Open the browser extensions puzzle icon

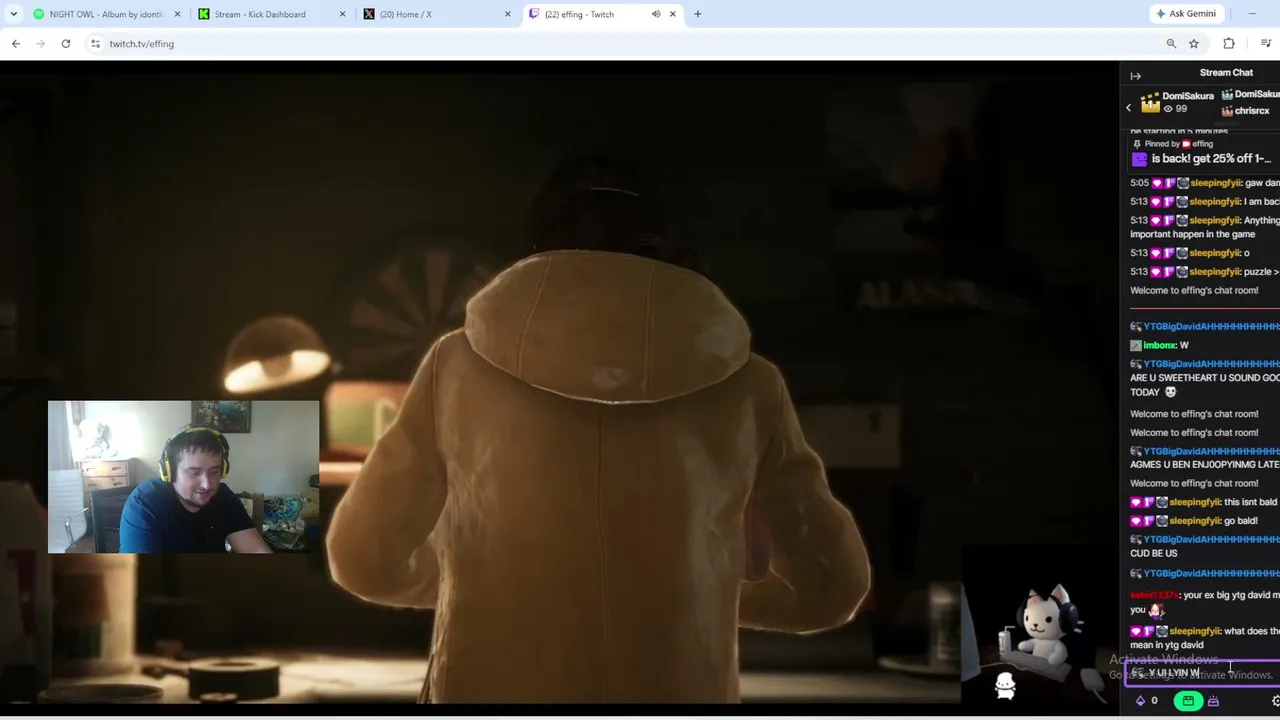pos(1229,44)
